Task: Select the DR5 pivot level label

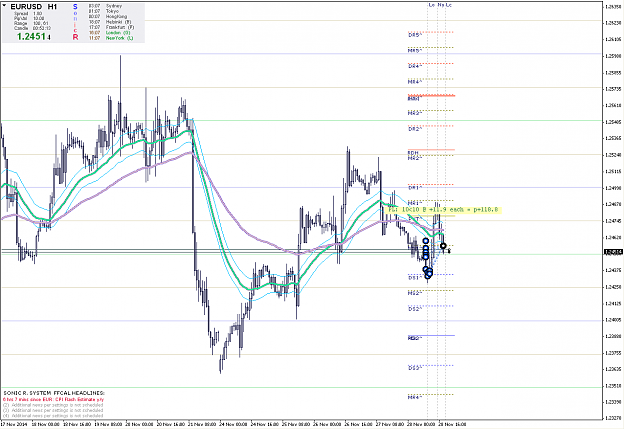Action: coord(415,35)
